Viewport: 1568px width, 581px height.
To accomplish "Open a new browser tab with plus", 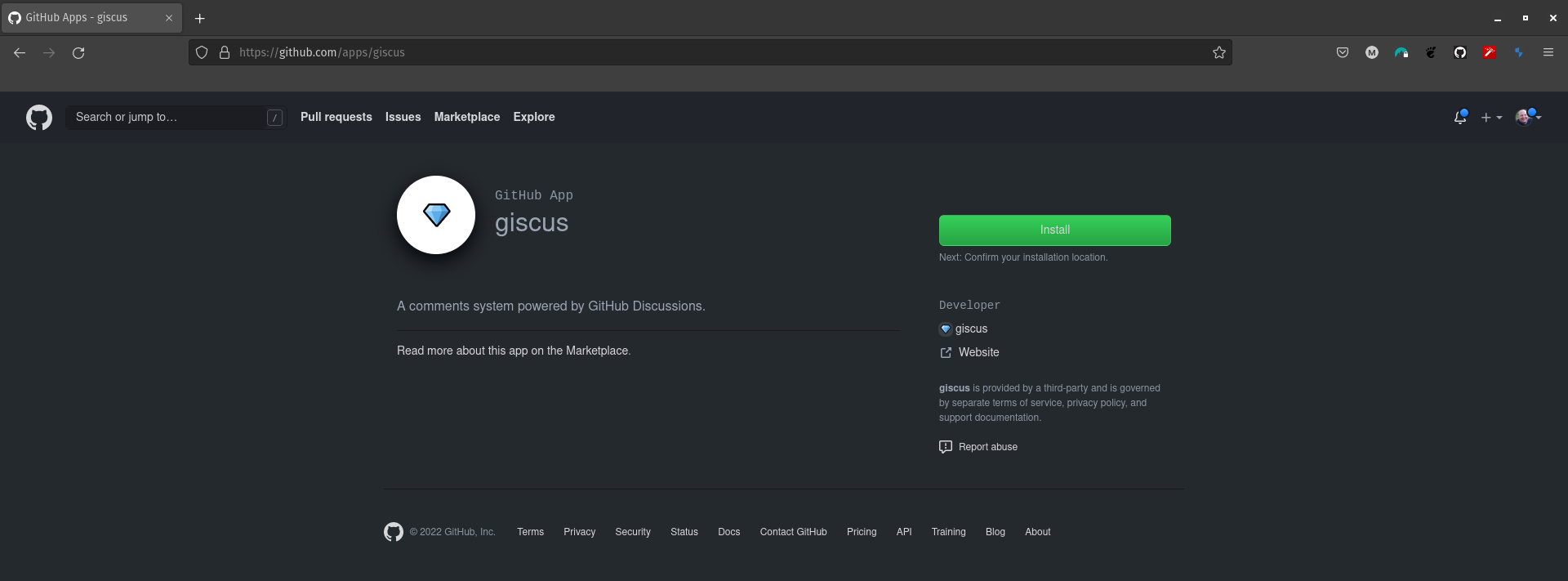I will pos(199,18).
